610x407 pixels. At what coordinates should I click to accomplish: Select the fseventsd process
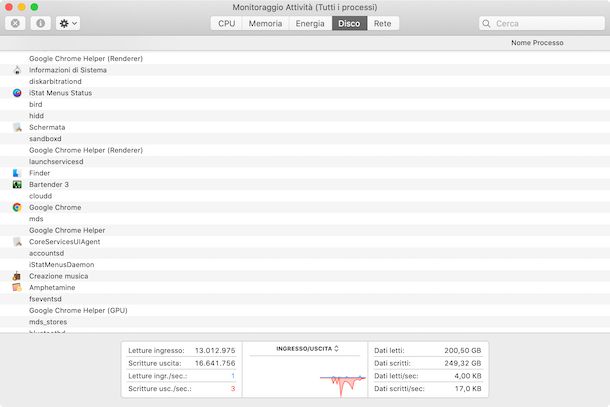pyautogui.click(x=45, y=299)
